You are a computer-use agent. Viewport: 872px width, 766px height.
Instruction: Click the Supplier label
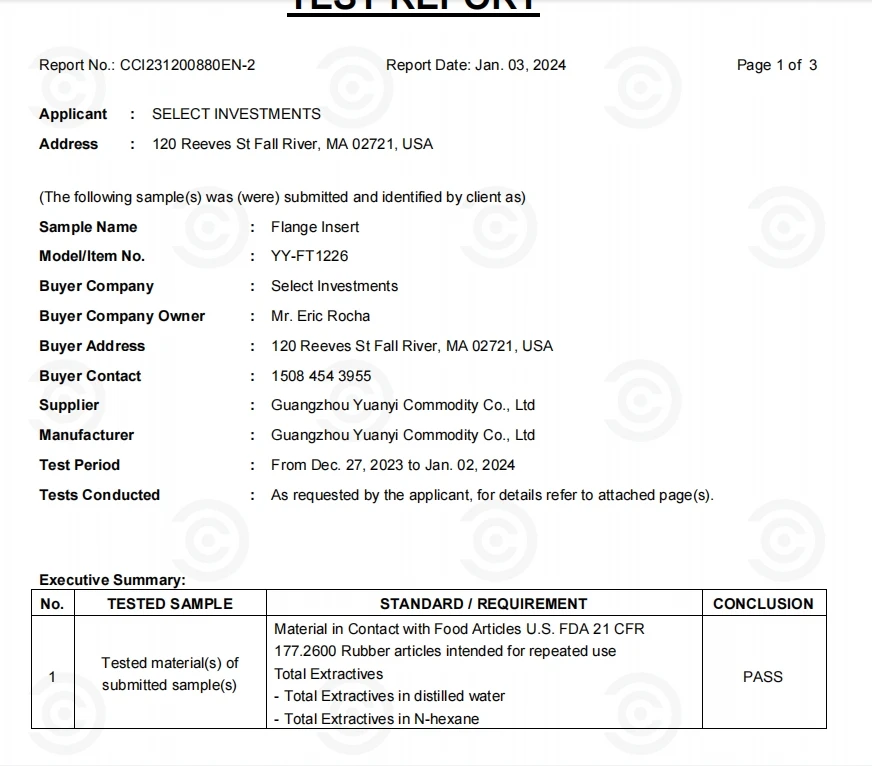69,406
